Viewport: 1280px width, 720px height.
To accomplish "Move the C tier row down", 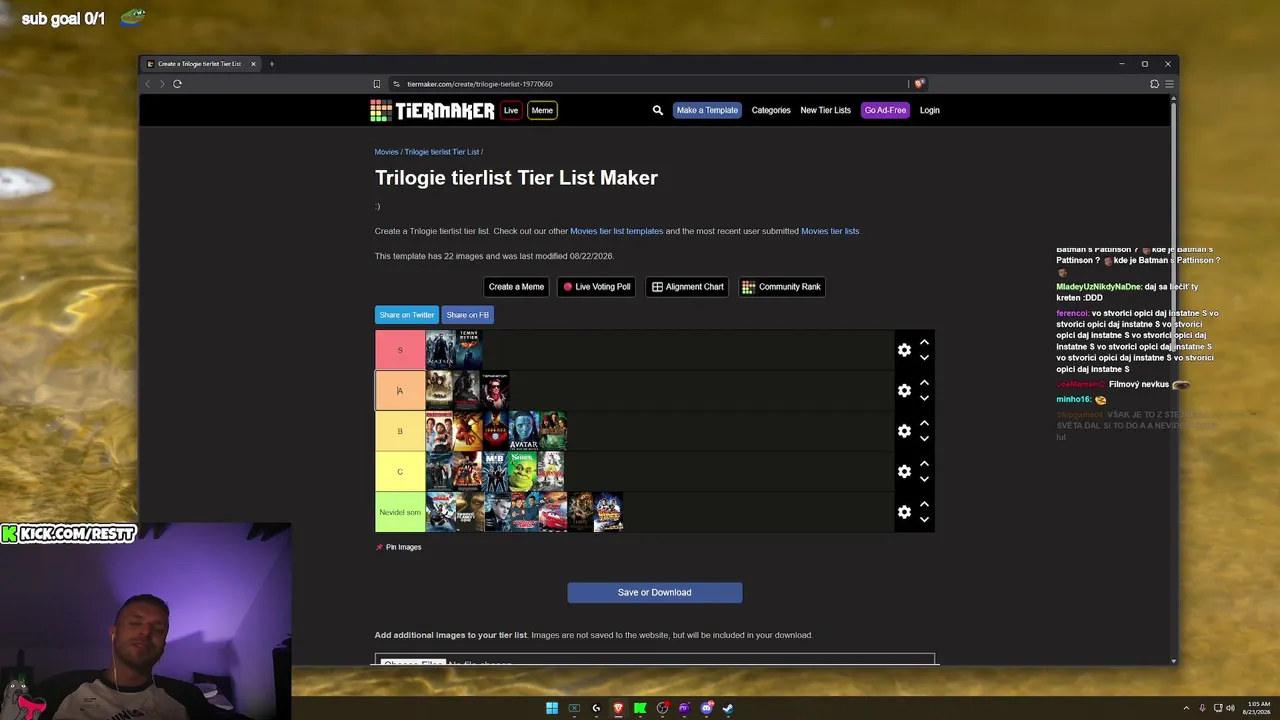I will point(924,479).
